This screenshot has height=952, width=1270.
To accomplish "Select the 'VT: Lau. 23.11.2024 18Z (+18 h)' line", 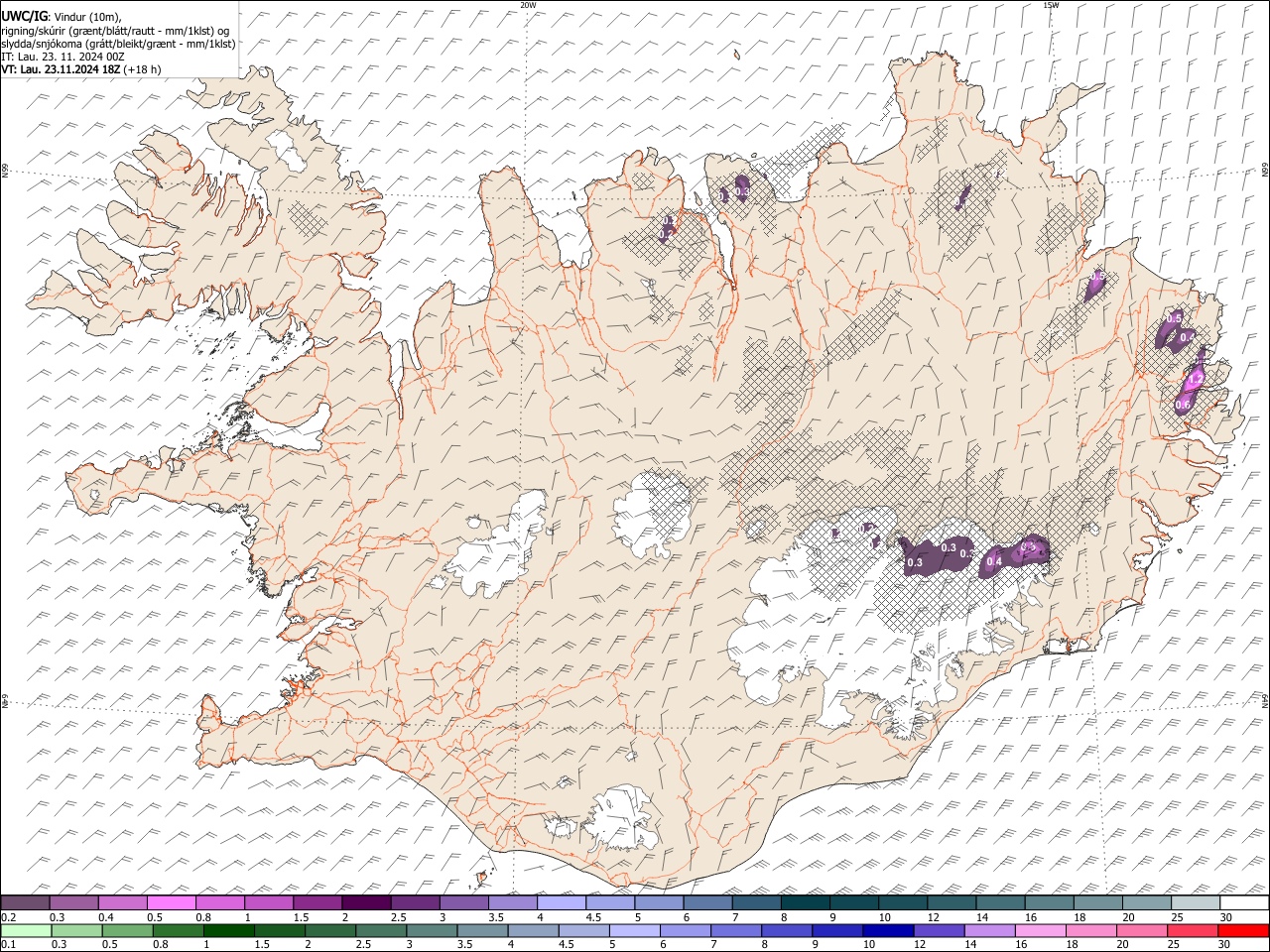I will [x=81, y=69].
